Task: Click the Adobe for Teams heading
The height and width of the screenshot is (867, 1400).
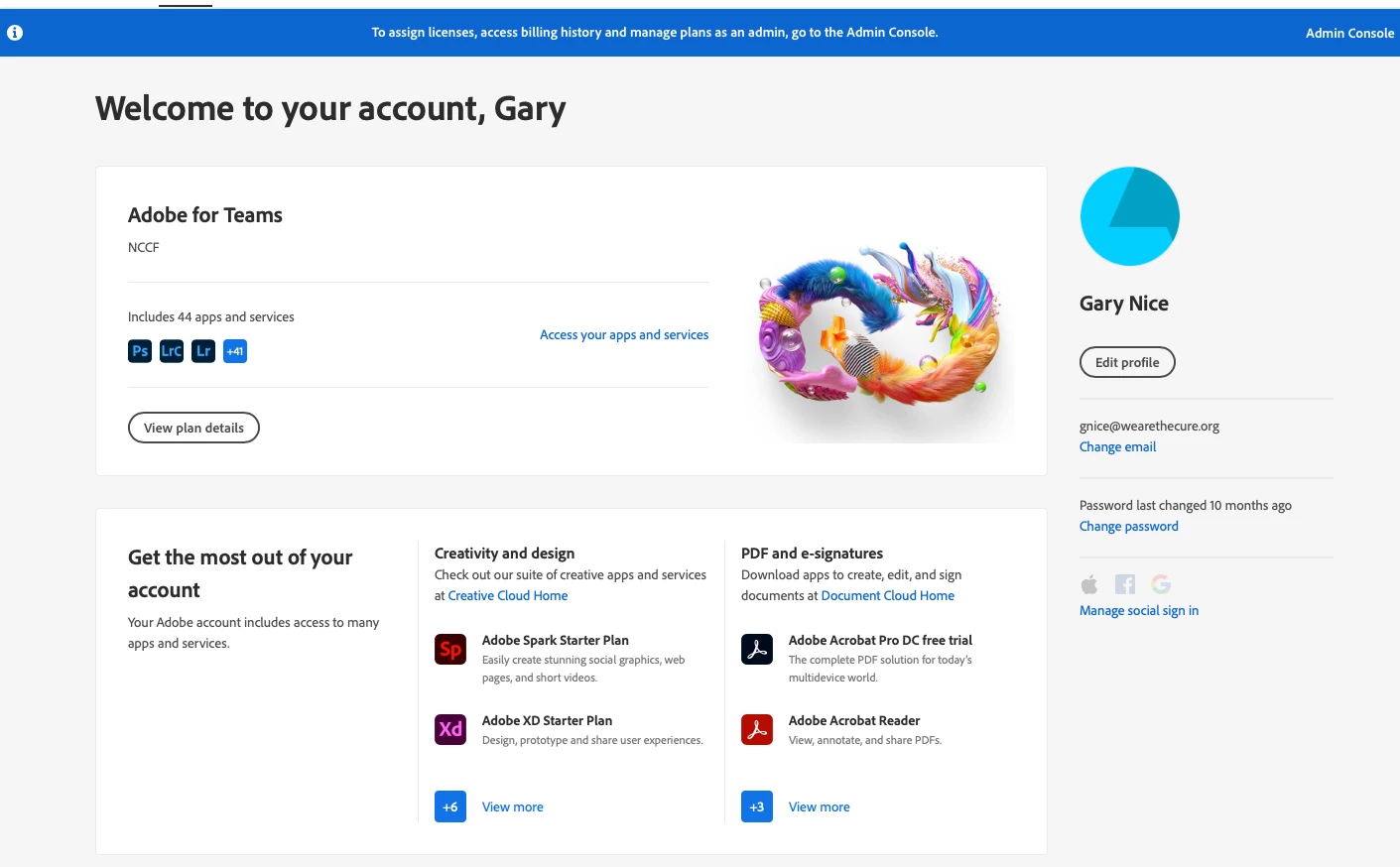Action: click(205, 215)
